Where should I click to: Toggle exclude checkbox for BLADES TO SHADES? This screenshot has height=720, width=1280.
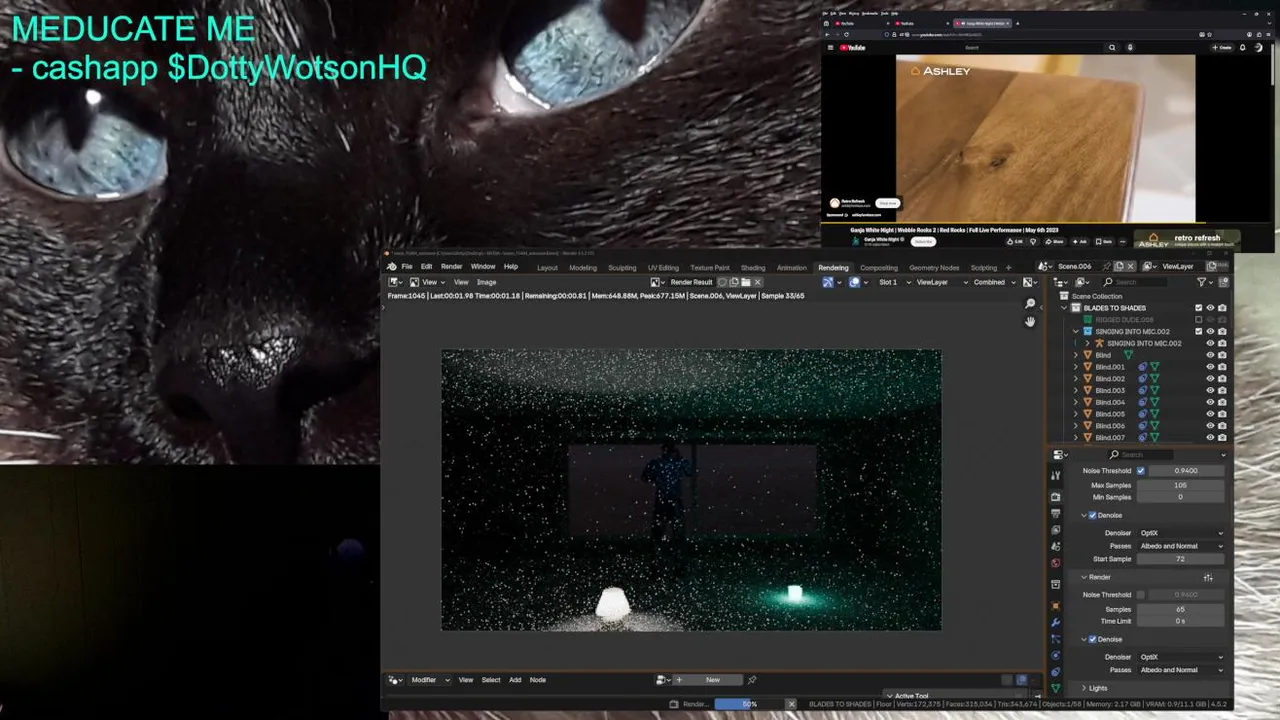[x=1198, y=308]
